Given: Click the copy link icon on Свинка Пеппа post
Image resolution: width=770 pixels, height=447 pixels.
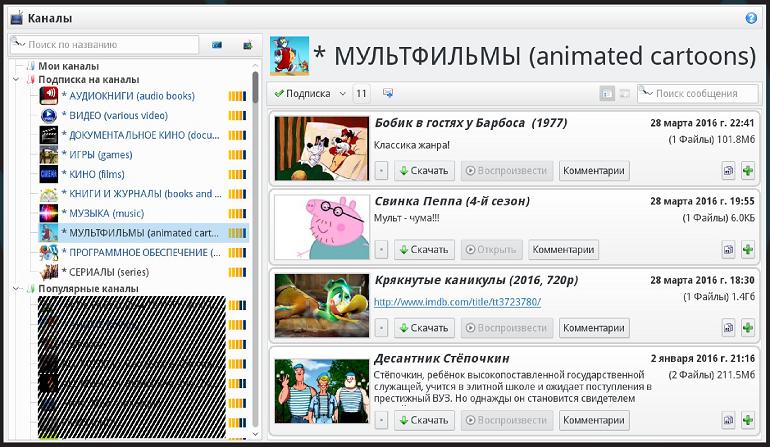Looking at the screenshot, I should coord(729,249).
